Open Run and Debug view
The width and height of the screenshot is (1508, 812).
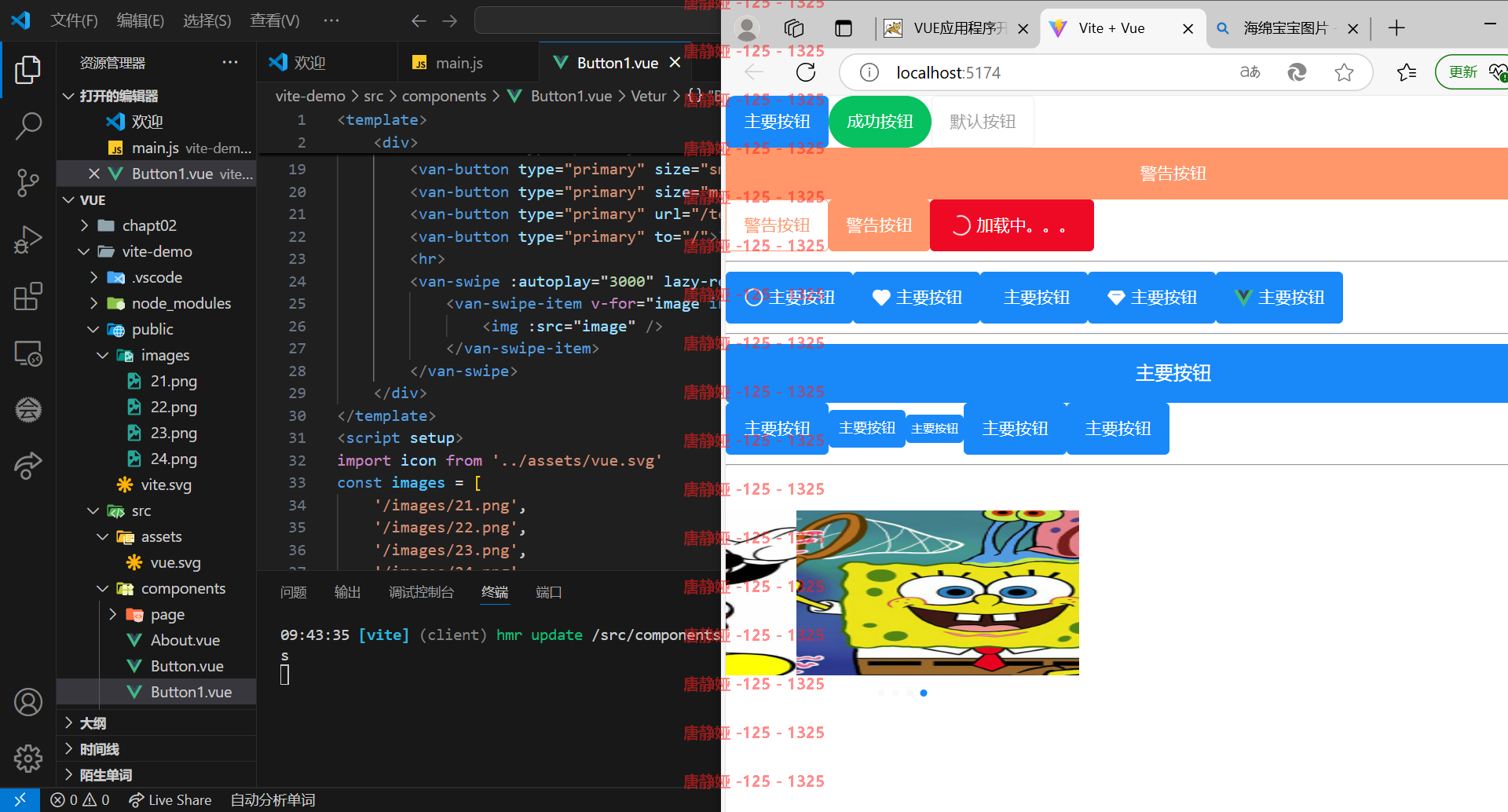[28, 240]
